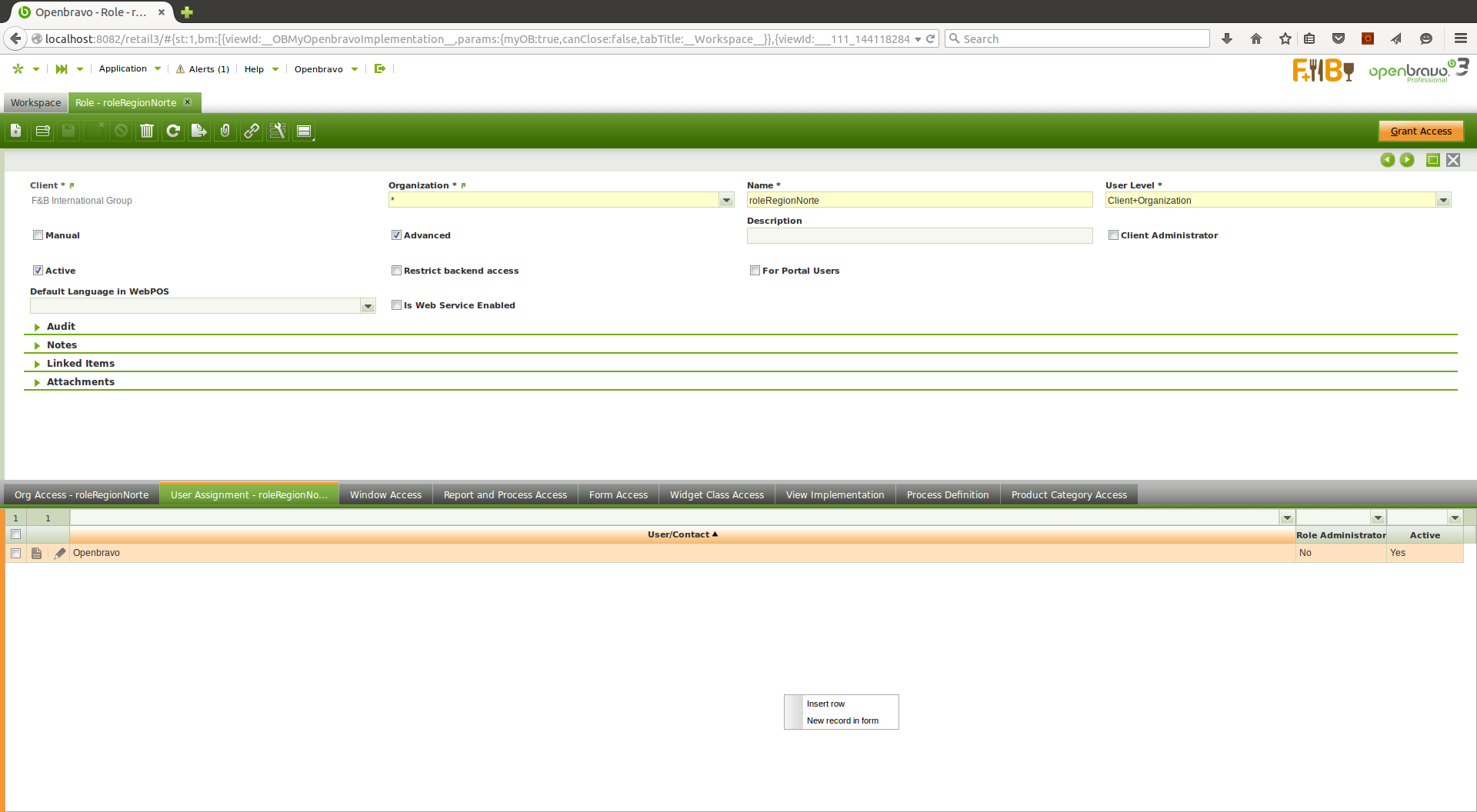This screenshot has height=812, width=1477.
Task: Tick the Client Administrator checkbox
Action: [x=1113, y=235]
